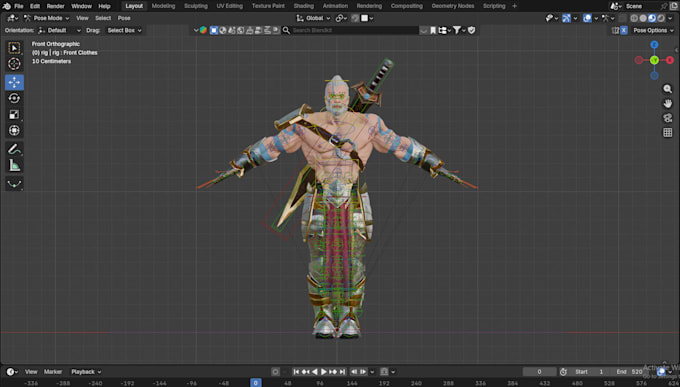Select the Rotate tool

[x=14, y=98]
